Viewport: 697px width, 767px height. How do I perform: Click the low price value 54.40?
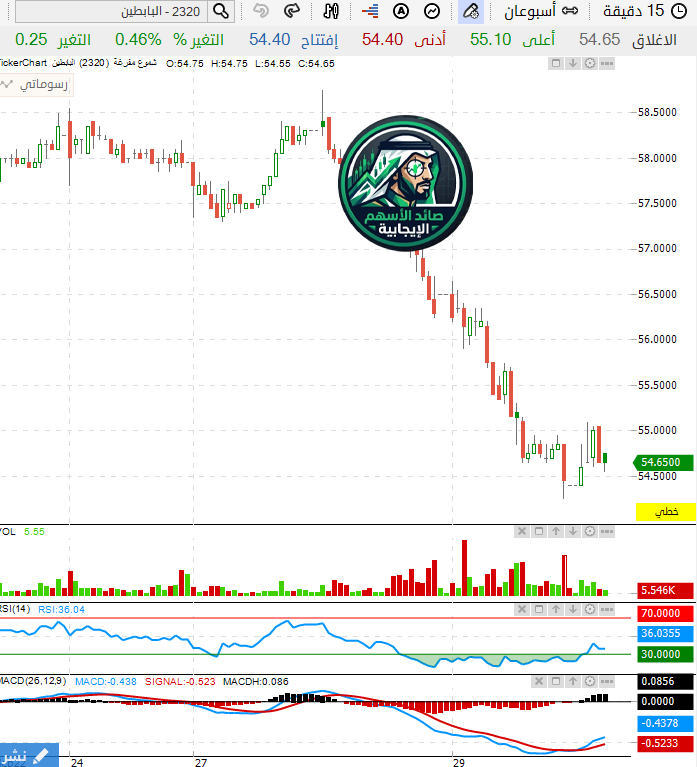coord(382,40)
